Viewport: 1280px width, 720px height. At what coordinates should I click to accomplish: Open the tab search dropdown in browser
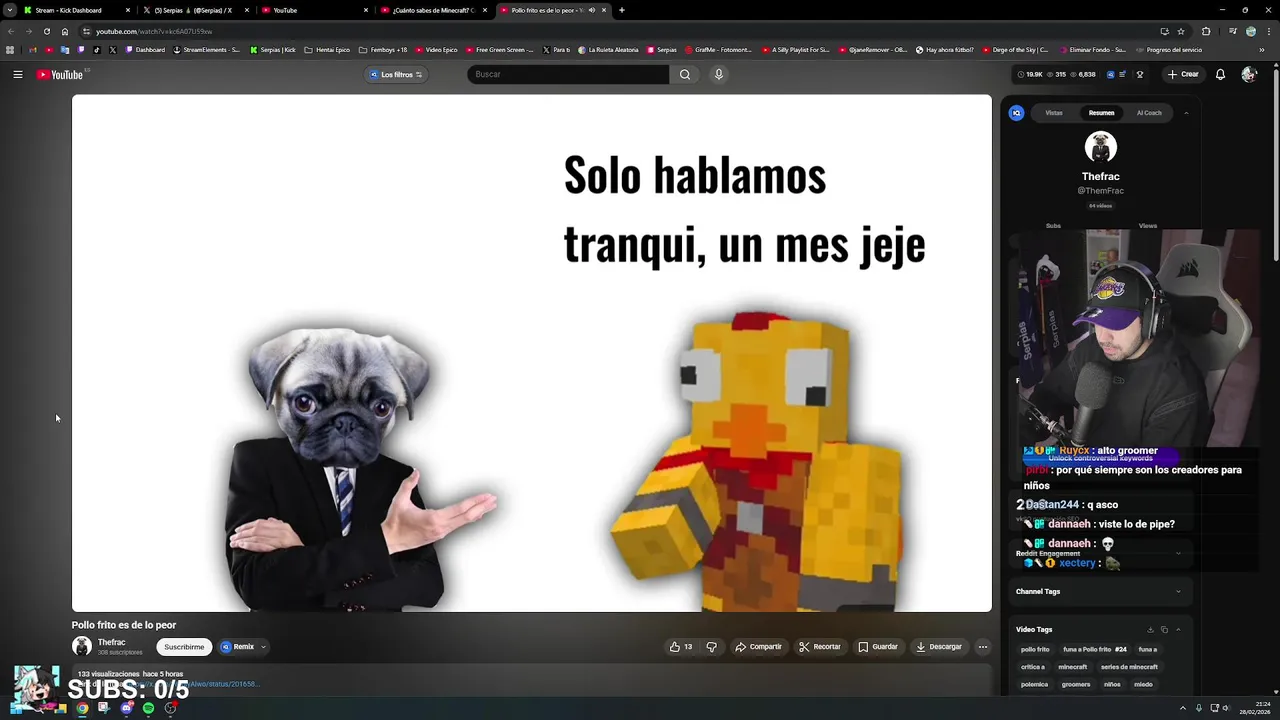pos(9,10)
